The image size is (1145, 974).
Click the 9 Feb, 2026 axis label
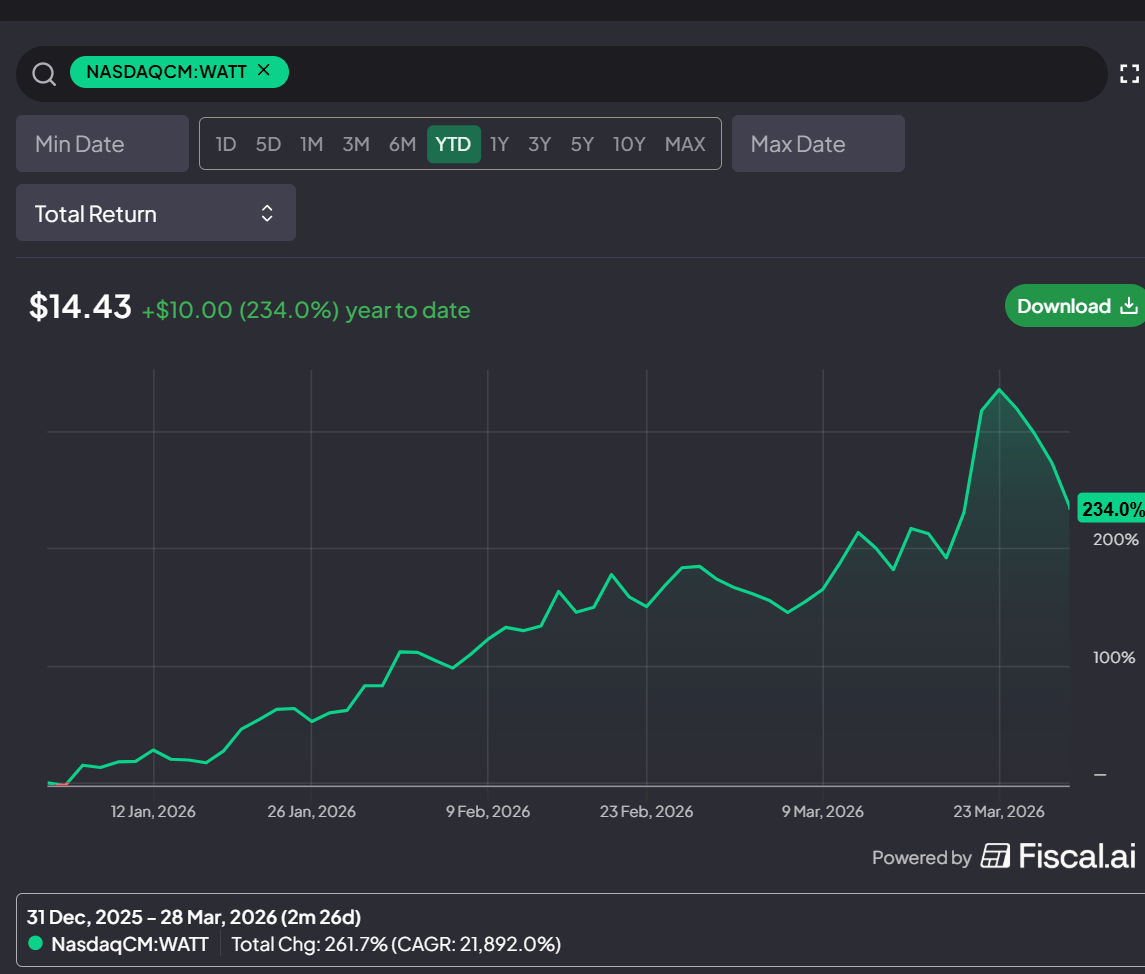[x=488, y=811]
